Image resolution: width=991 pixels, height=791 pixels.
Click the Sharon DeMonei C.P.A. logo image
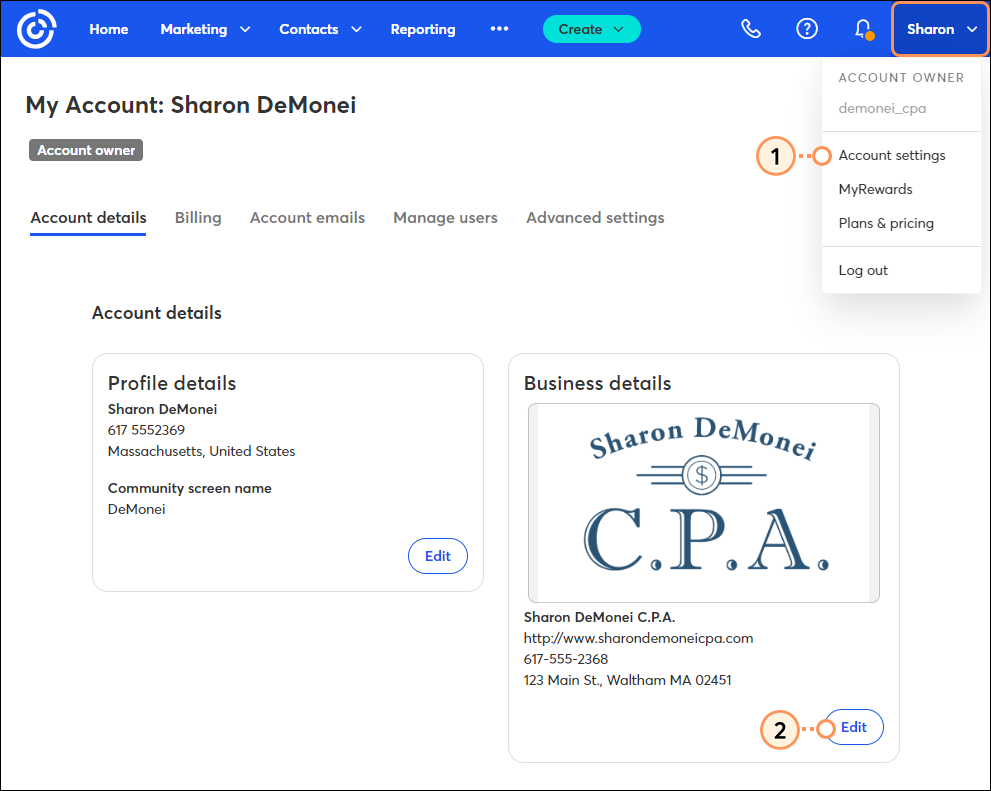(703, 503)
